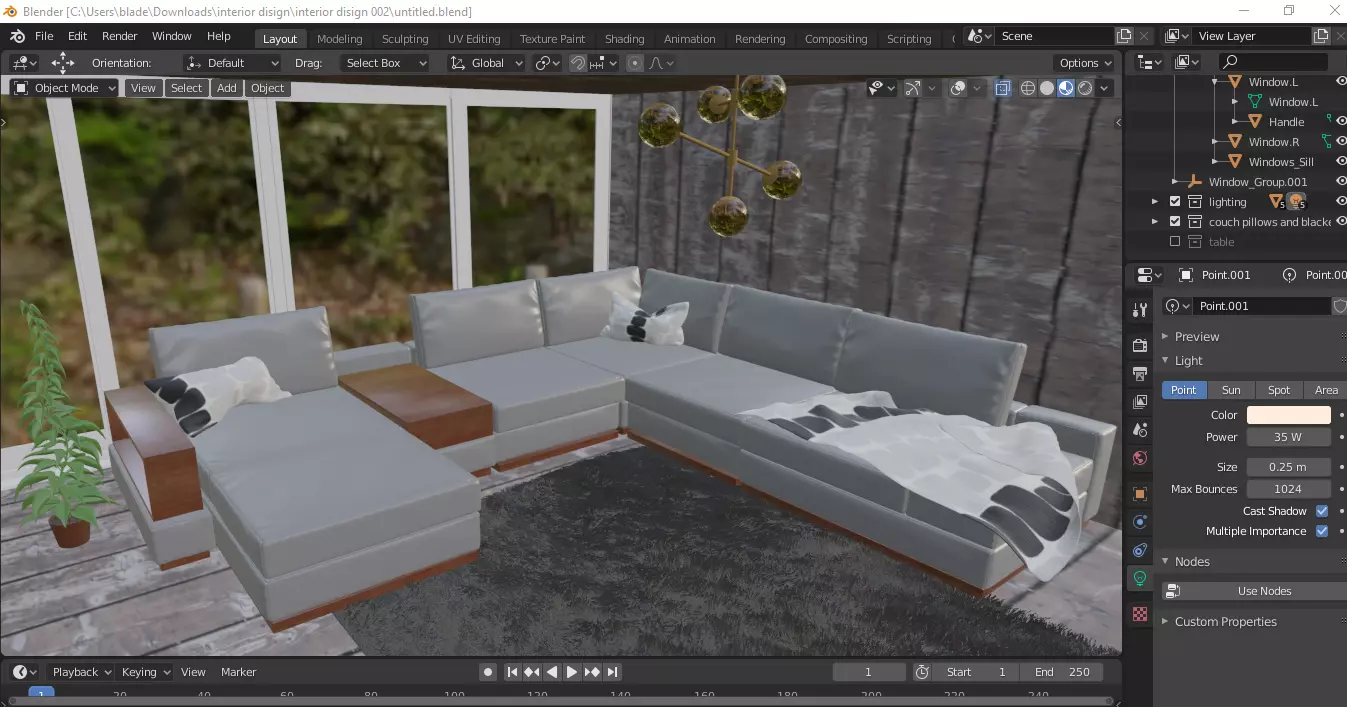
Task: Uncheck the Multiple Importance checkbox
Action: pyautogui.click(x=1322, y=531)
